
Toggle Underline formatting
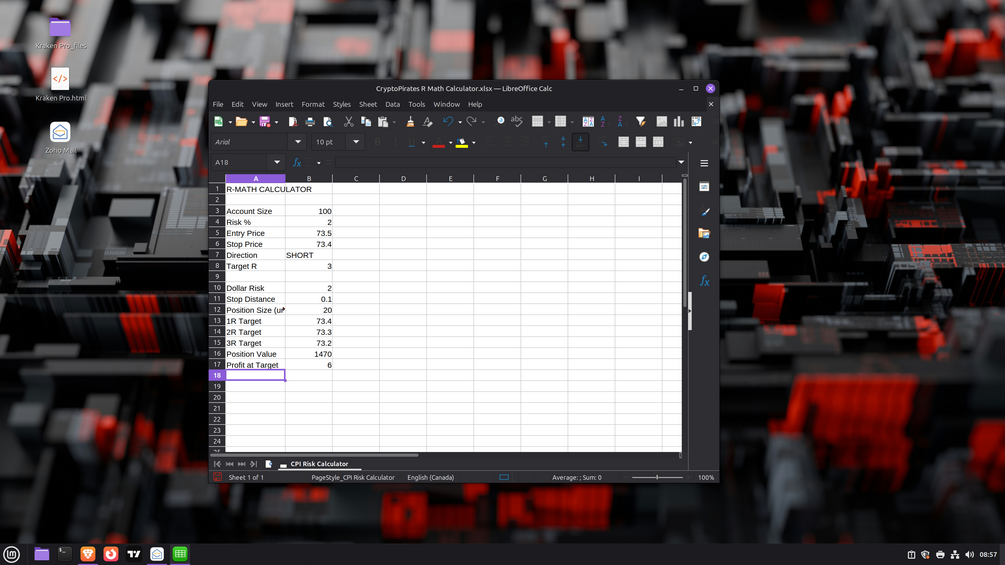click(411, 142)
